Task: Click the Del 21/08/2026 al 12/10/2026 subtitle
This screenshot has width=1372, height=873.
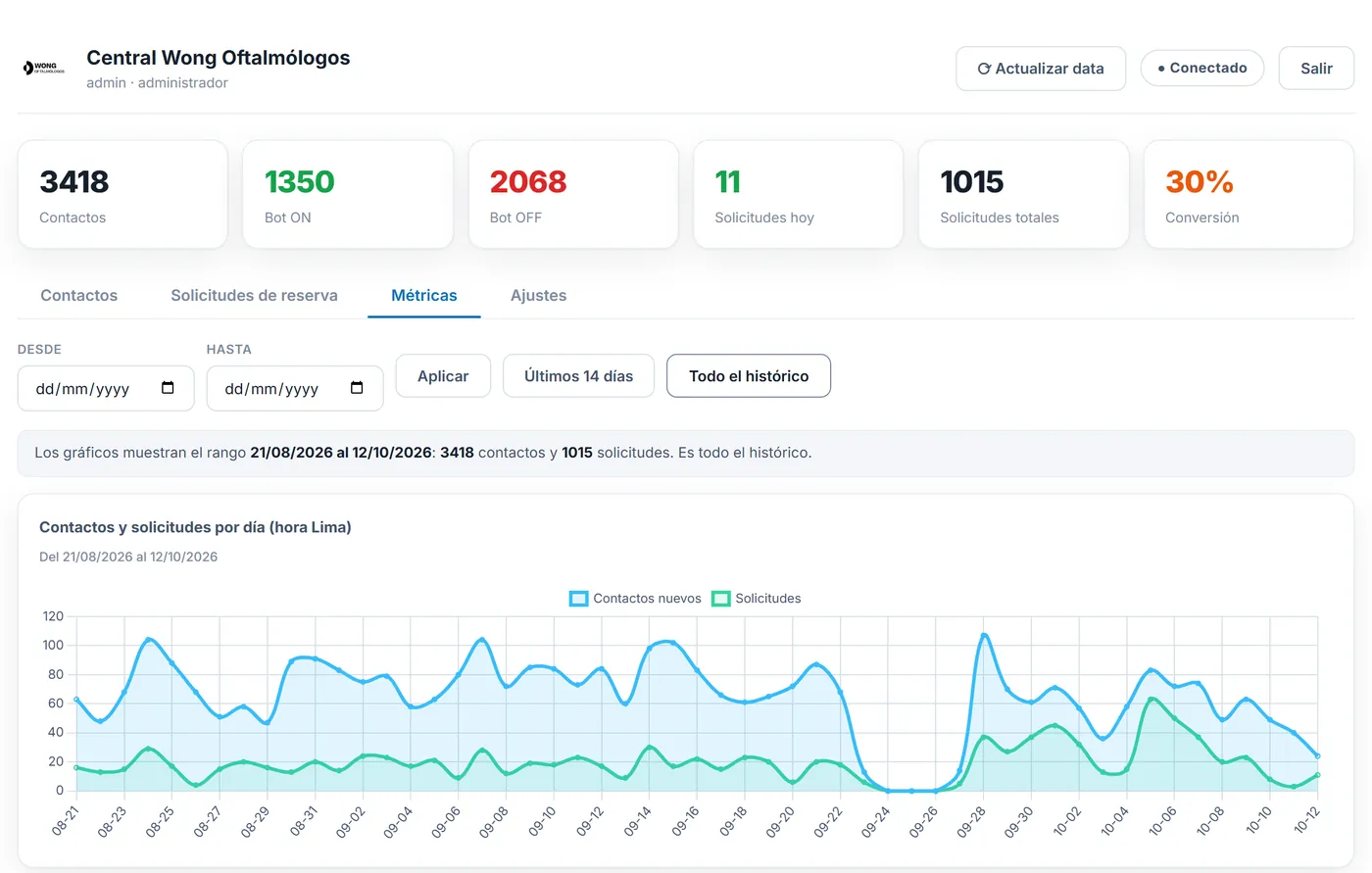Action: point(128,557)
